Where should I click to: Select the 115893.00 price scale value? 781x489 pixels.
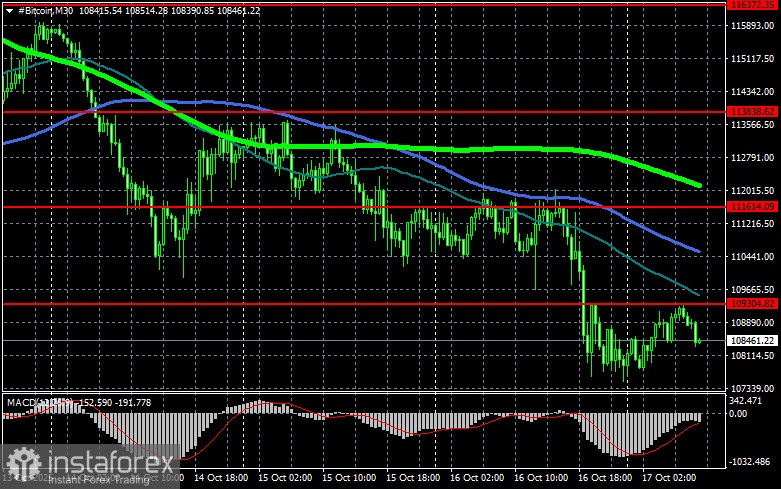pos(752,25)
